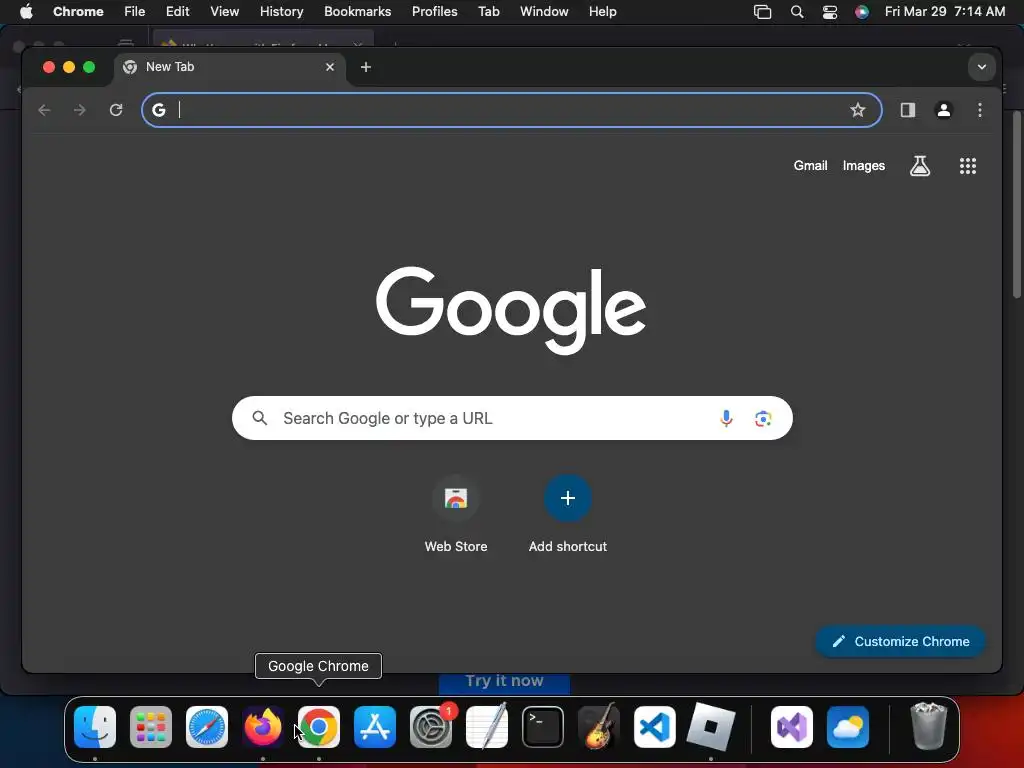Activate Siri in the menu bar
The width and height of the screenshot is (1024, 768).
862,12
